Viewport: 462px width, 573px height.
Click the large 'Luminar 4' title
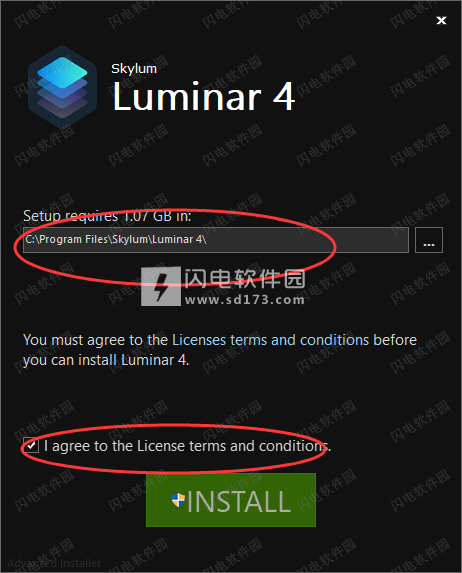click(204, 96)
